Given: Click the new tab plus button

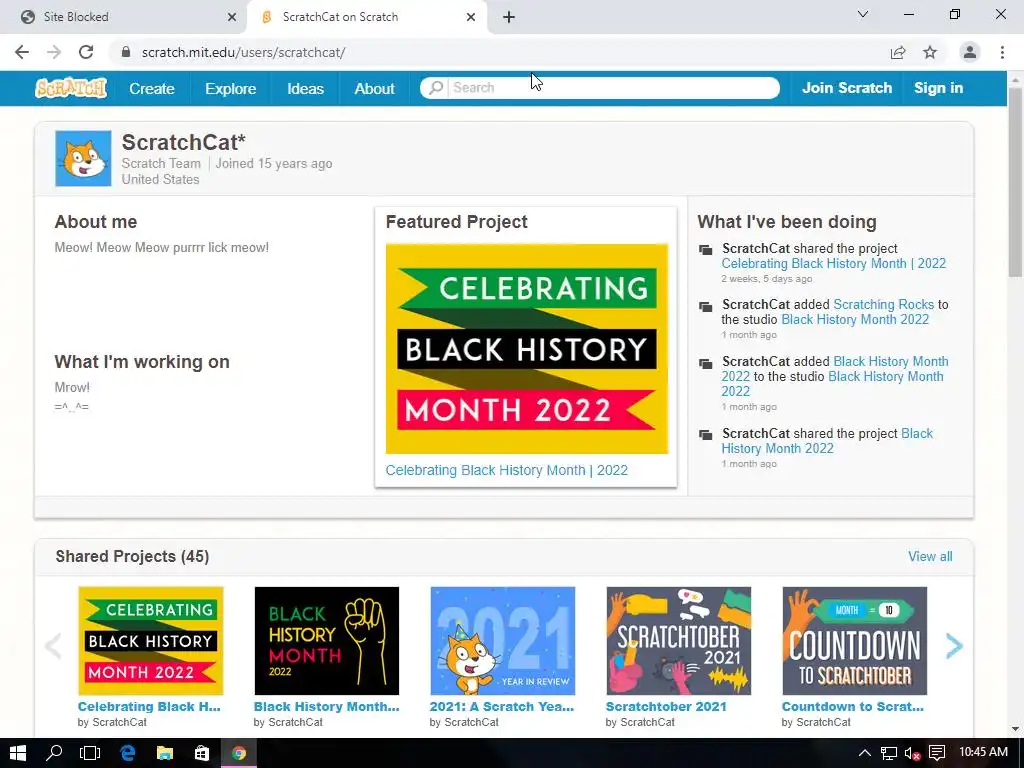Looking at the screenshot, I should point(509,17).
